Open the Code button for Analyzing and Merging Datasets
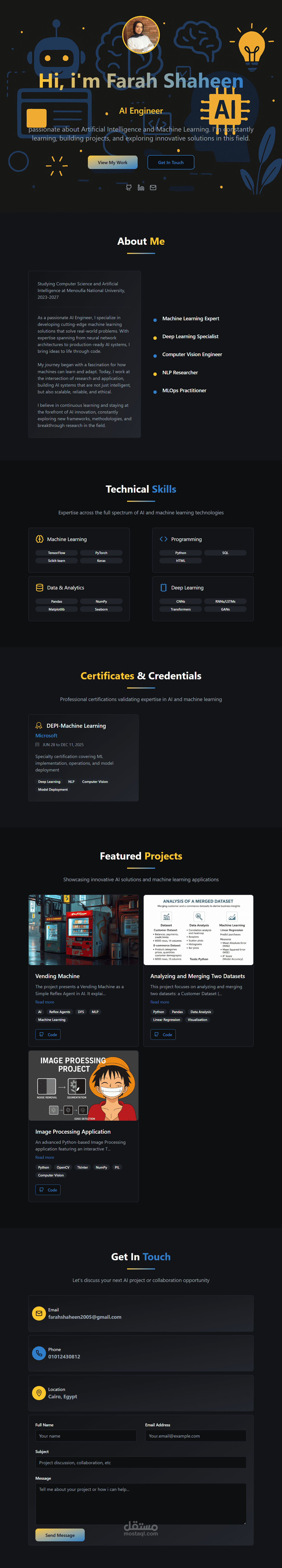Image resolution: width=282 pixels, height=1568 pixels. 163,1035
